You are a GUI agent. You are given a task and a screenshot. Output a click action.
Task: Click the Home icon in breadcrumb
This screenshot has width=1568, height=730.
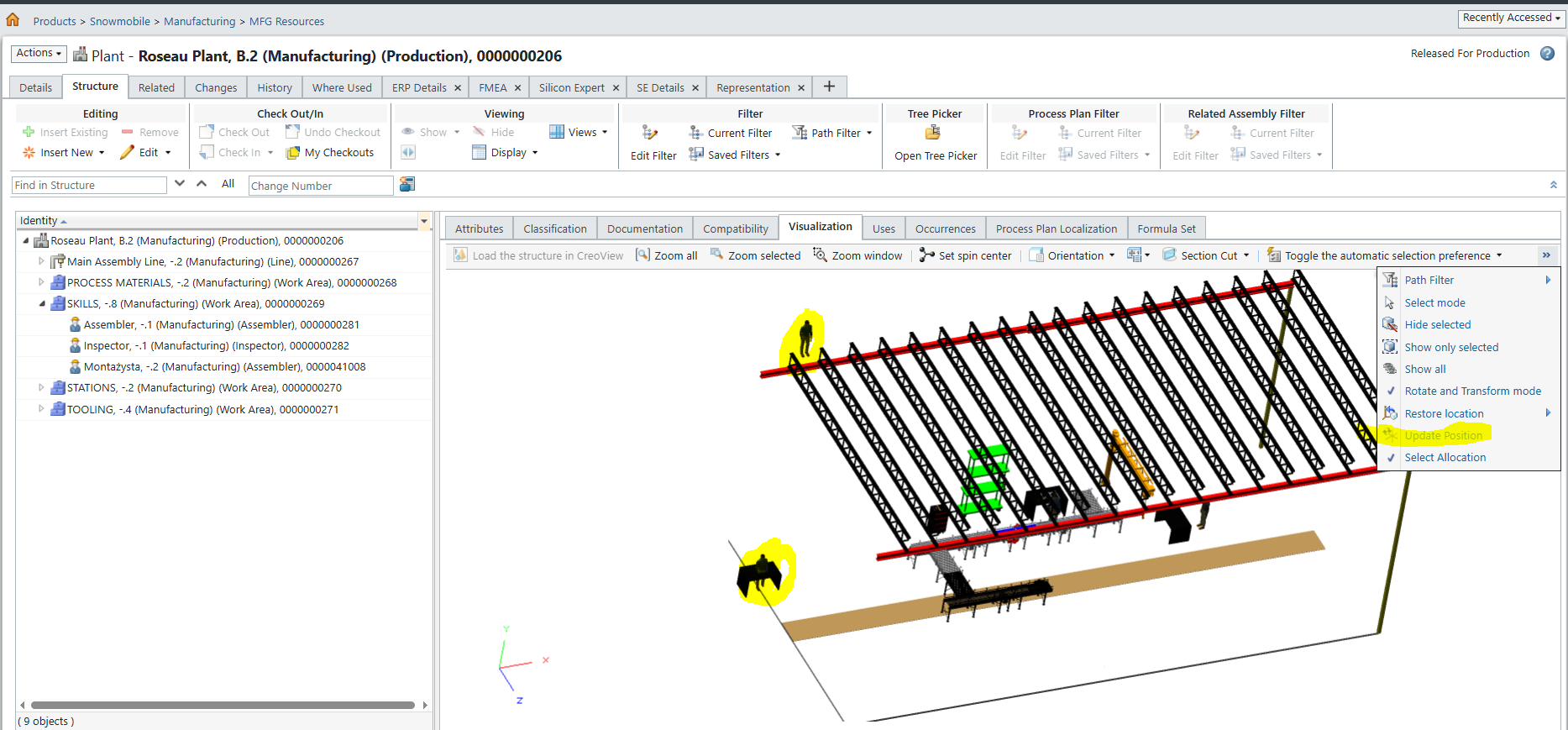coord(13,19)
